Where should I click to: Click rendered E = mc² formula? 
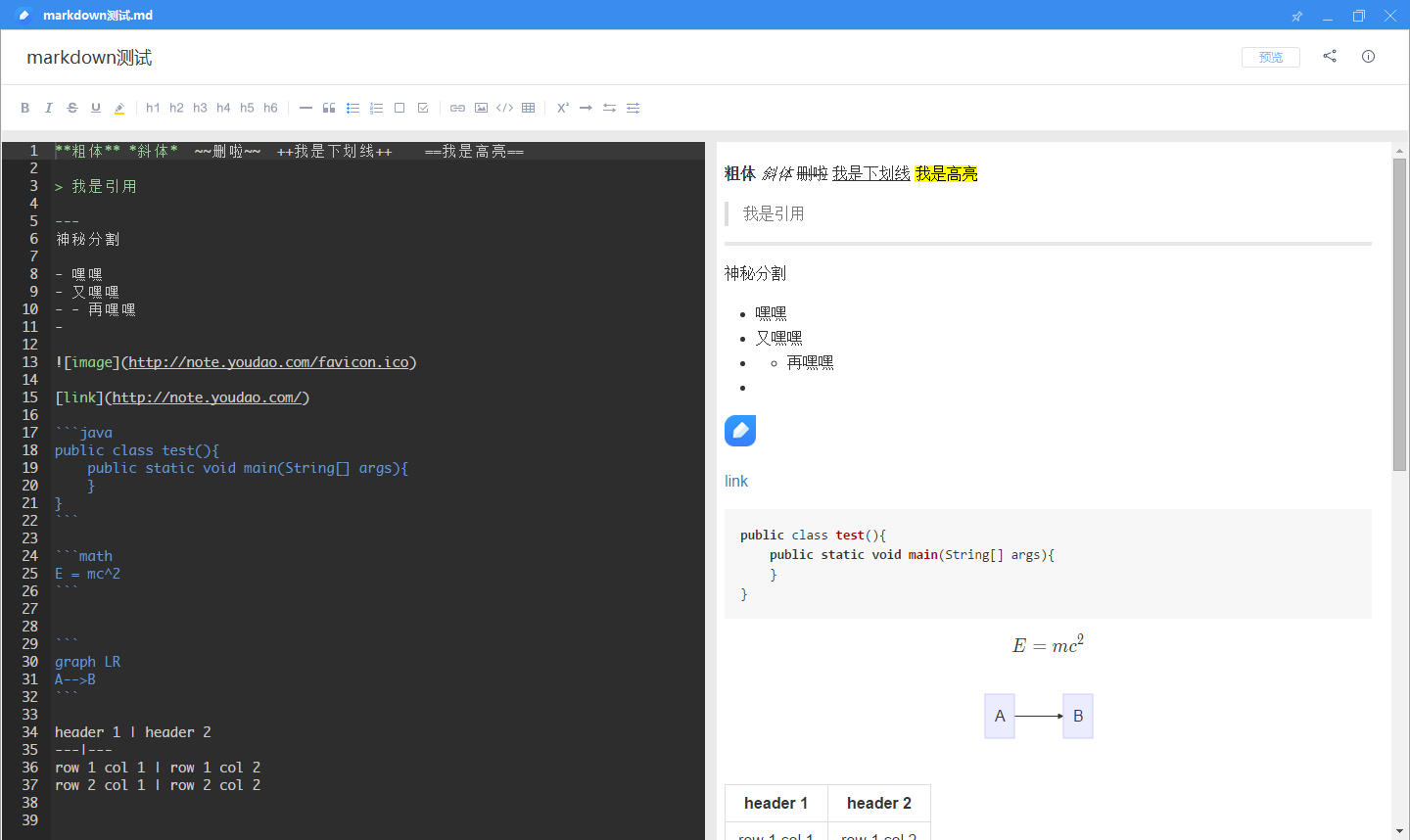(x=1048, y=645)
